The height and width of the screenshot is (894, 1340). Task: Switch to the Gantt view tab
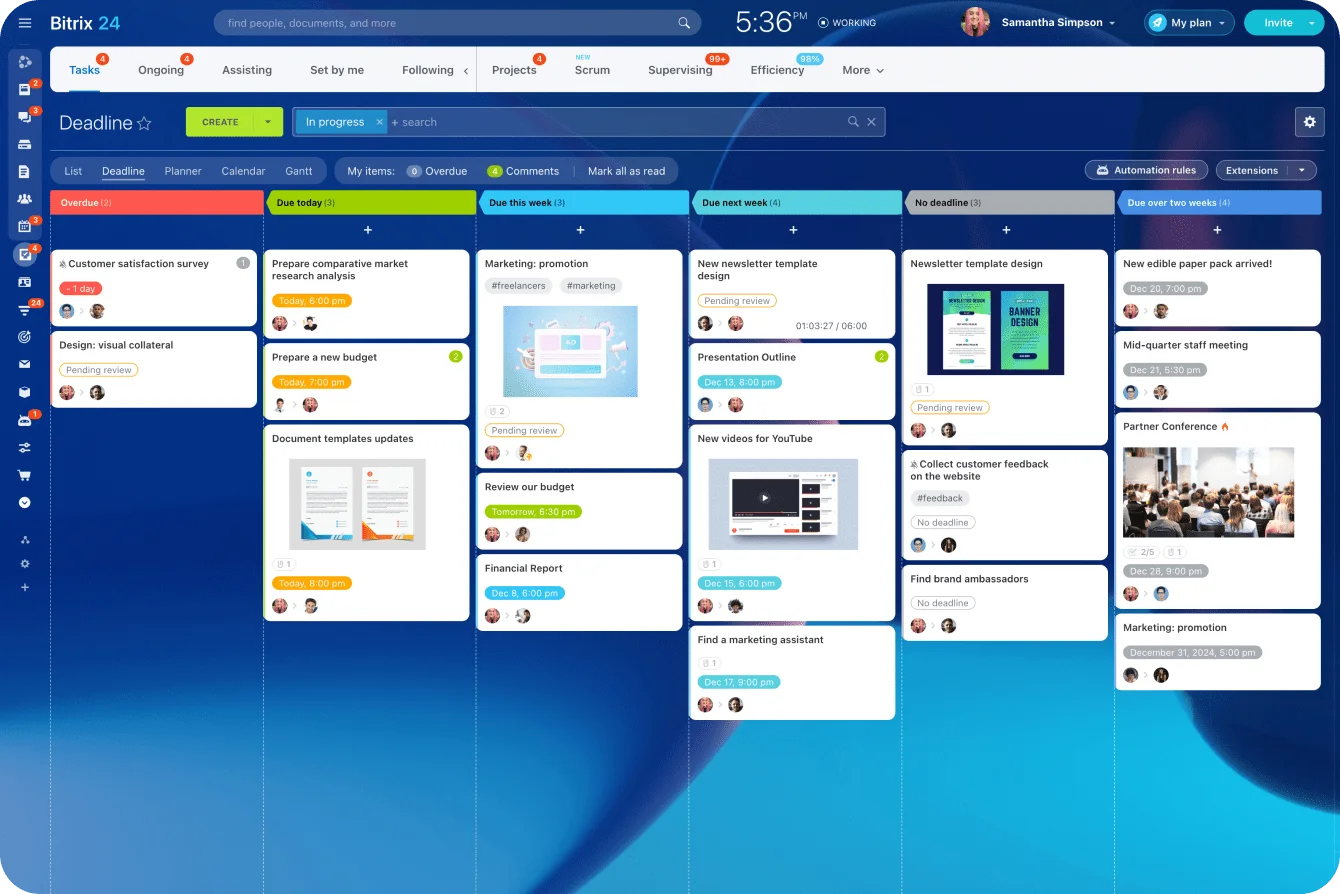(x=298, y=171)
